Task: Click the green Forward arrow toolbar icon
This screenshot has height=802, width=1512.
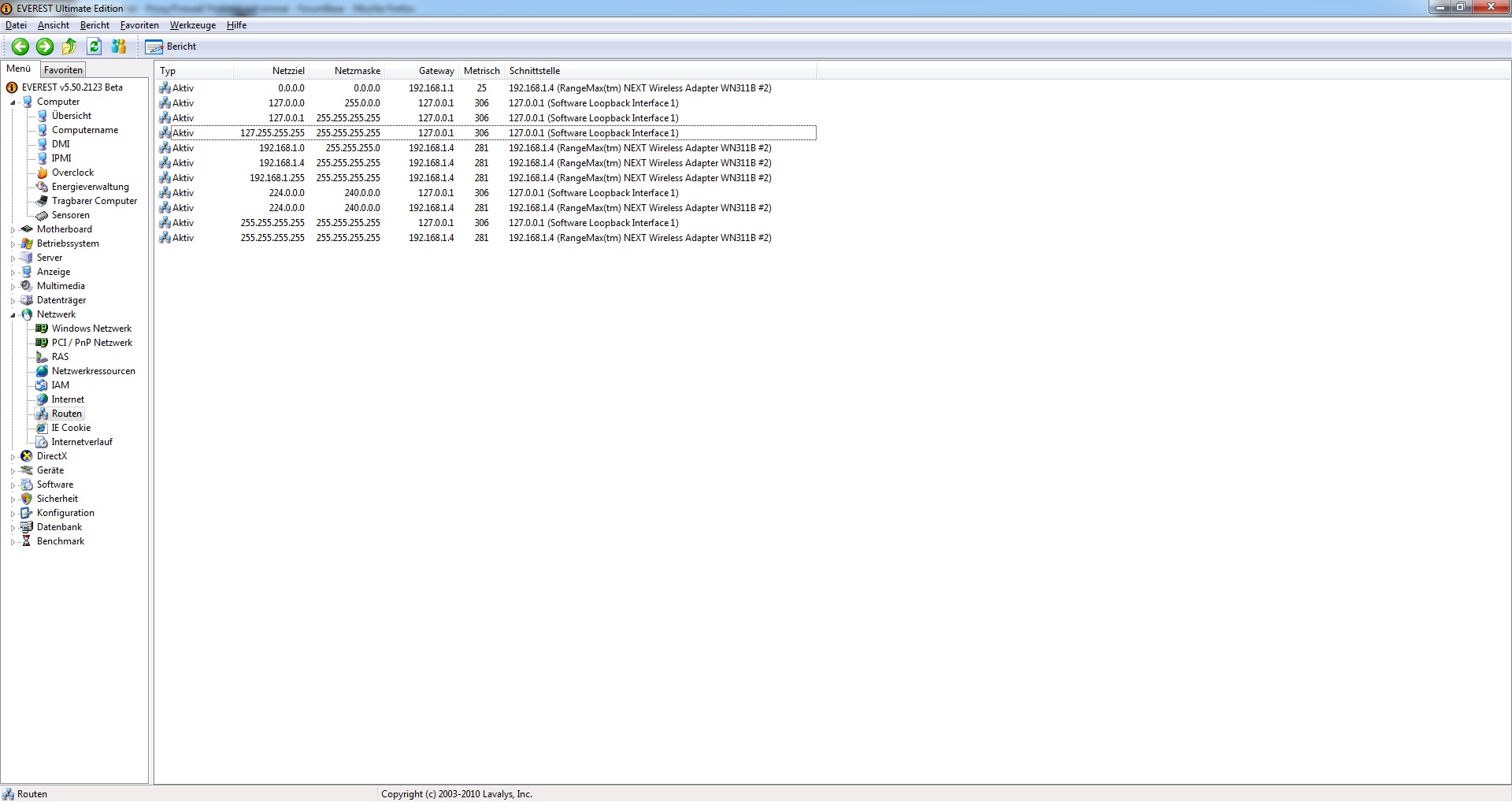Action: (x=45, y=46)
